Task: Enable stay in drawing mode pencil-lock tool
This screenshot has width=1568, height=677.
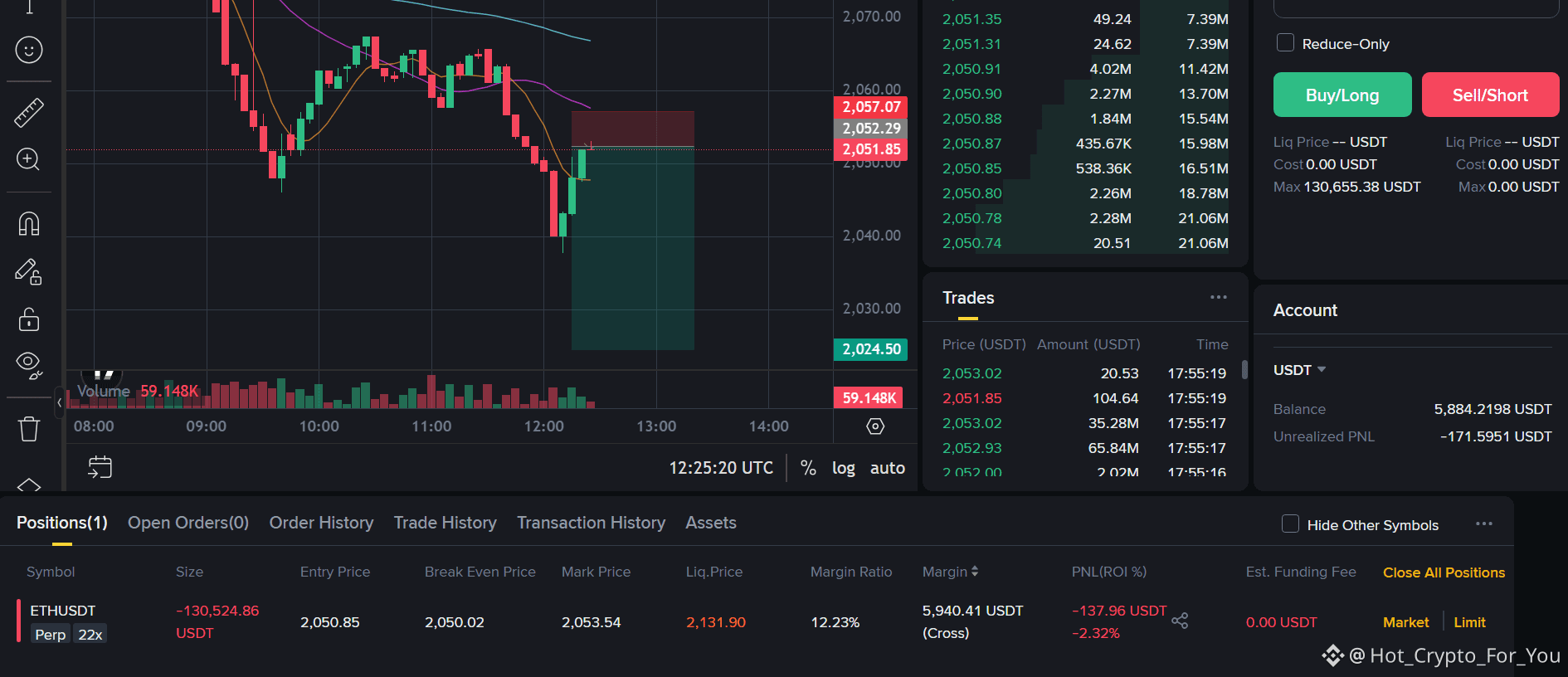Action: 29,272
